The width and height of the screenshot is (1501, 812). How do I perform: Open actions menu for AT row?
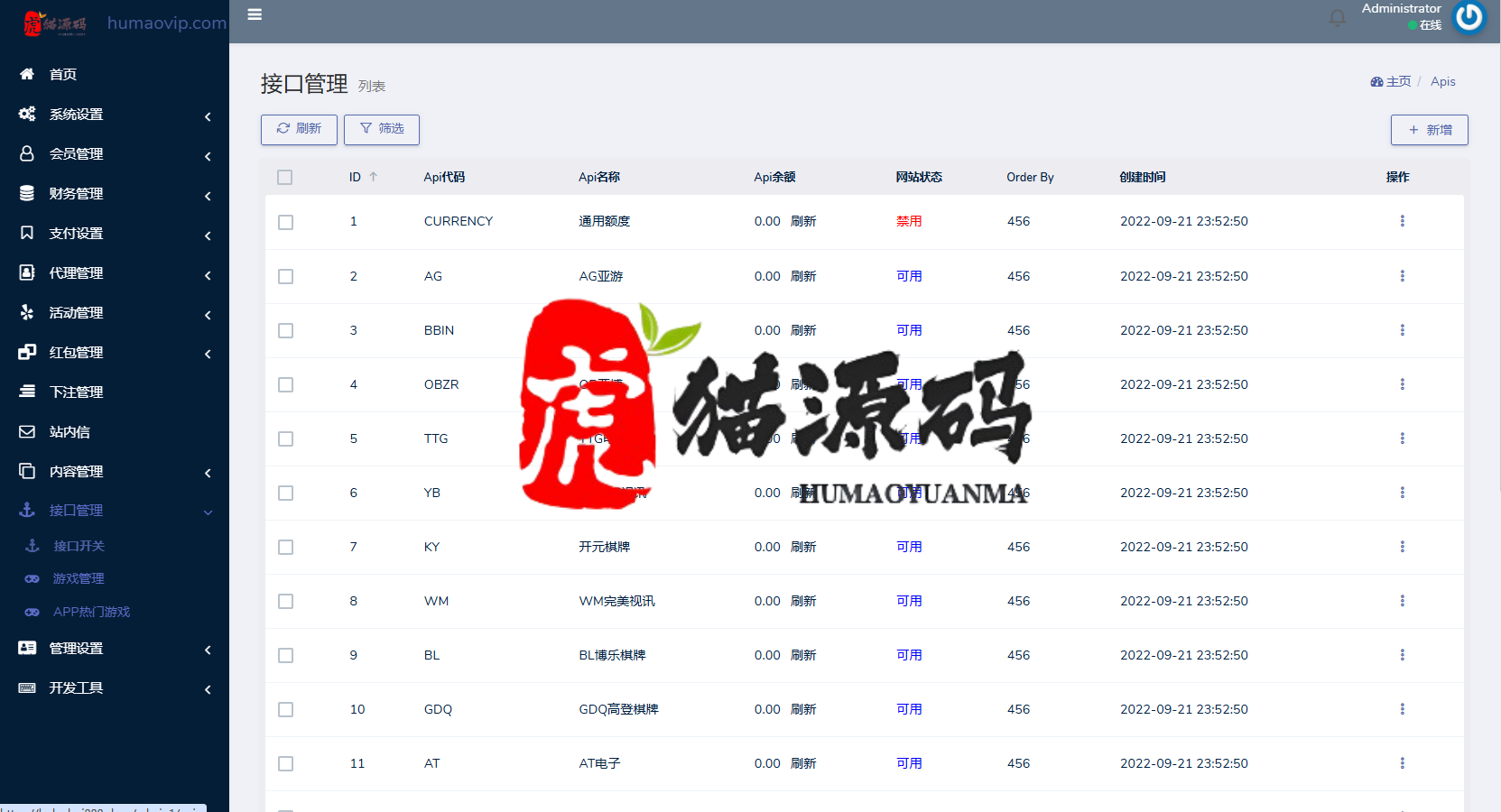1402,763
